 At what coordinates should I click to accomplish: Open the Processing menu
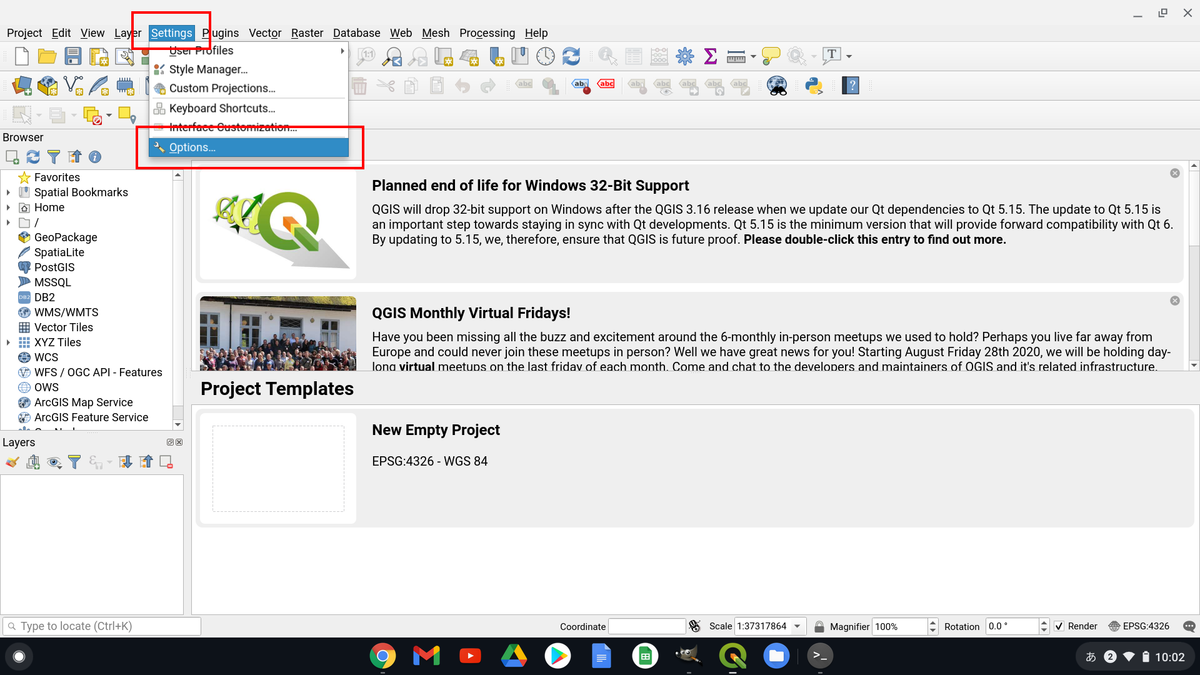487,33
